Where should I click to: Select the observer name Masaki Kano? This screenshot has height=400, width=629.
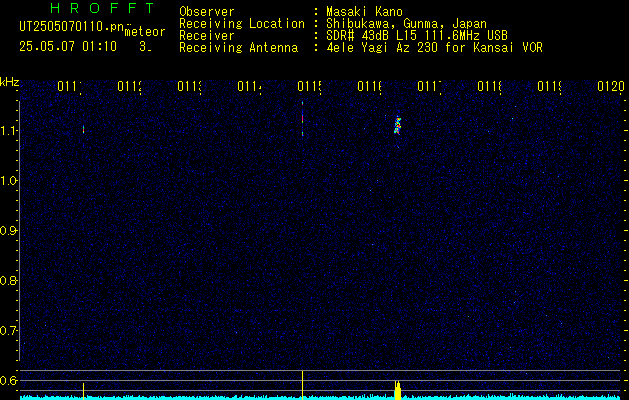pos(364,12)
